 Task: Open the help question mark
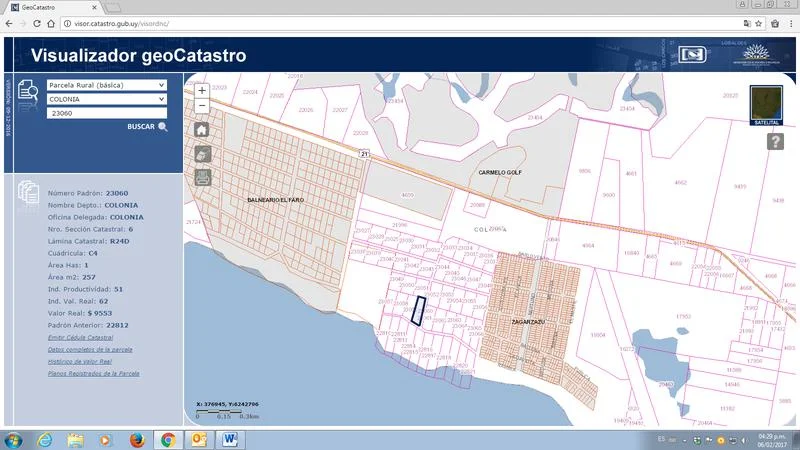tap(775, 141)
